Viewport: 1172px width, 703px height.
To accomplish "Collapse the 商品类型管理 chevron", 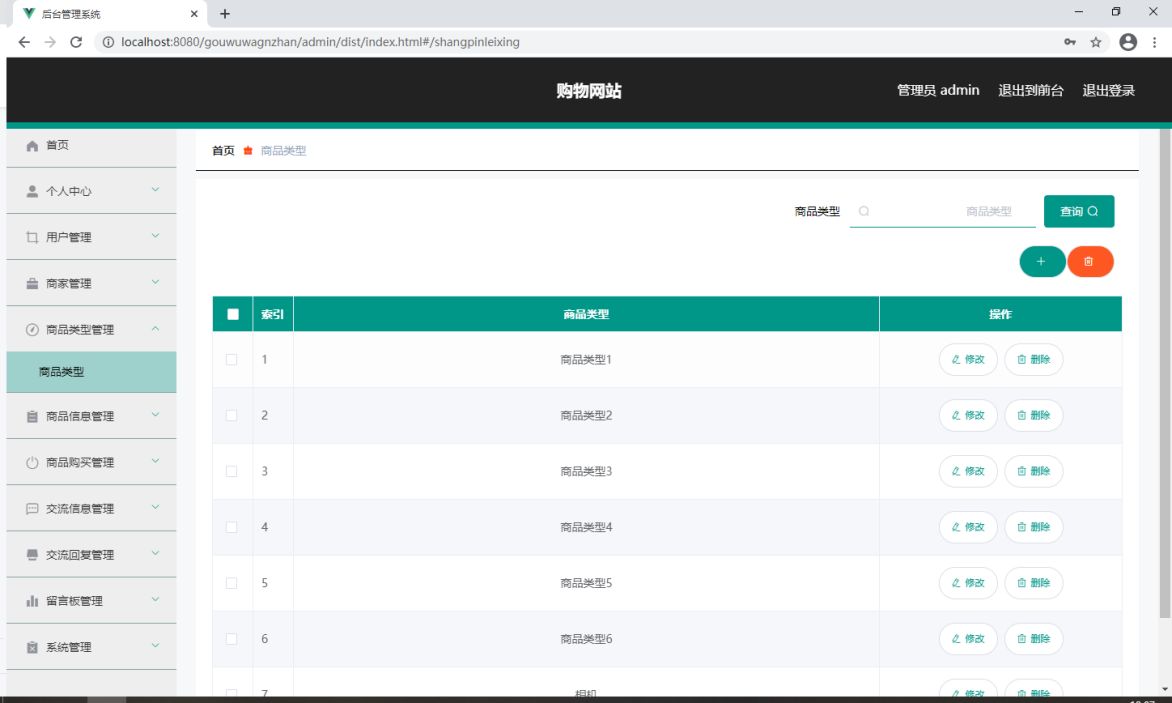I will pyautogui.click(x=155, y=329).
